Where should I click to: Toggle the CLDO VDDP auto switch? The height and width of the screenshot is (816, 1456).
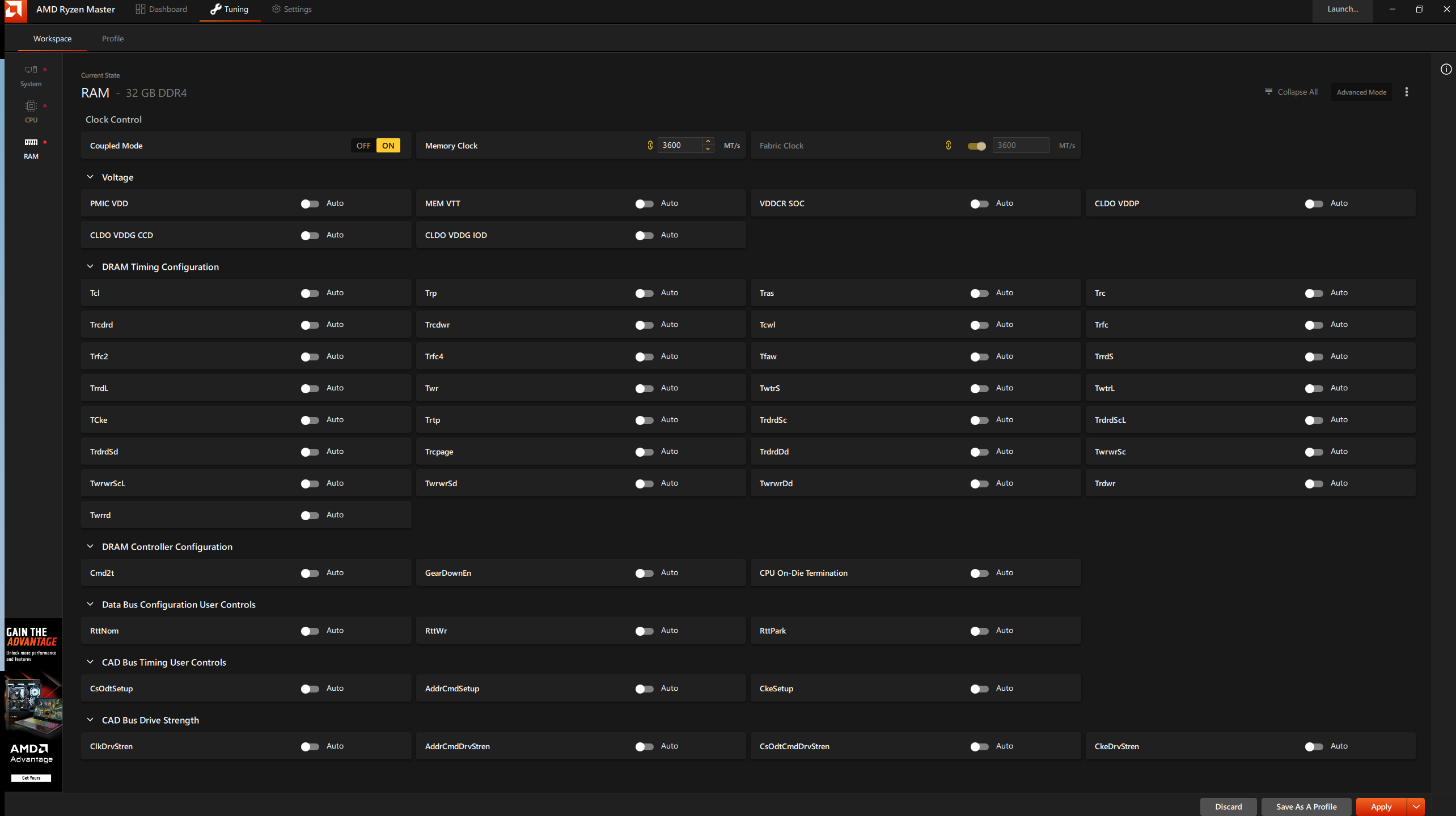(x=1314, y=203)
